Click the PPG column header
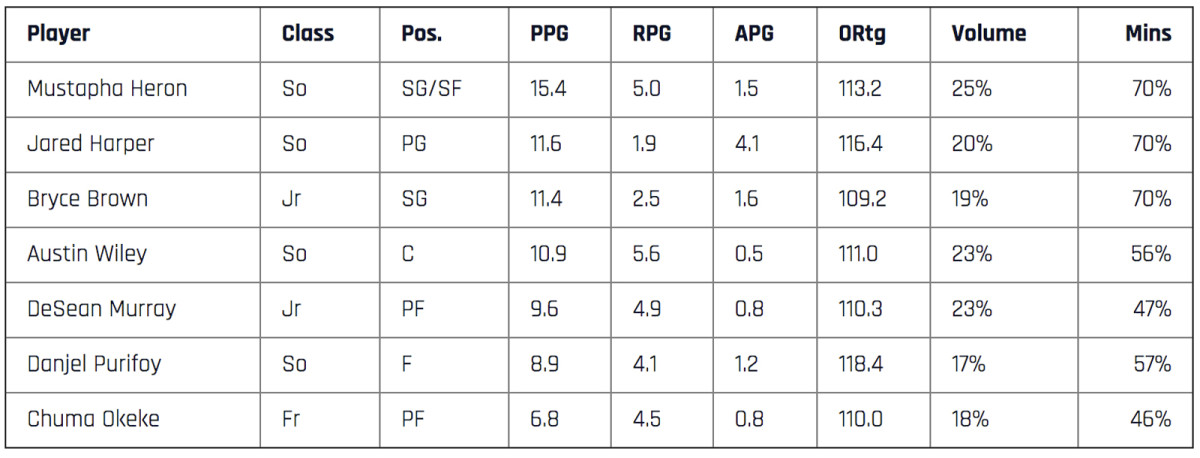This screenshot has height=458, width=1200. click(549, 33)
